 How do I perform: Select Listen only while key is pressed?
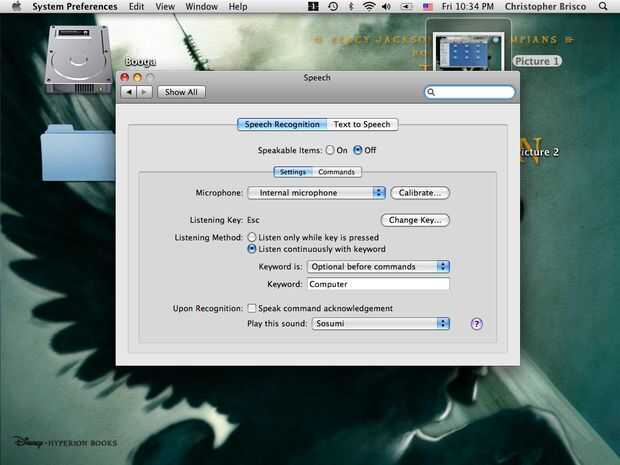point(252,237)
